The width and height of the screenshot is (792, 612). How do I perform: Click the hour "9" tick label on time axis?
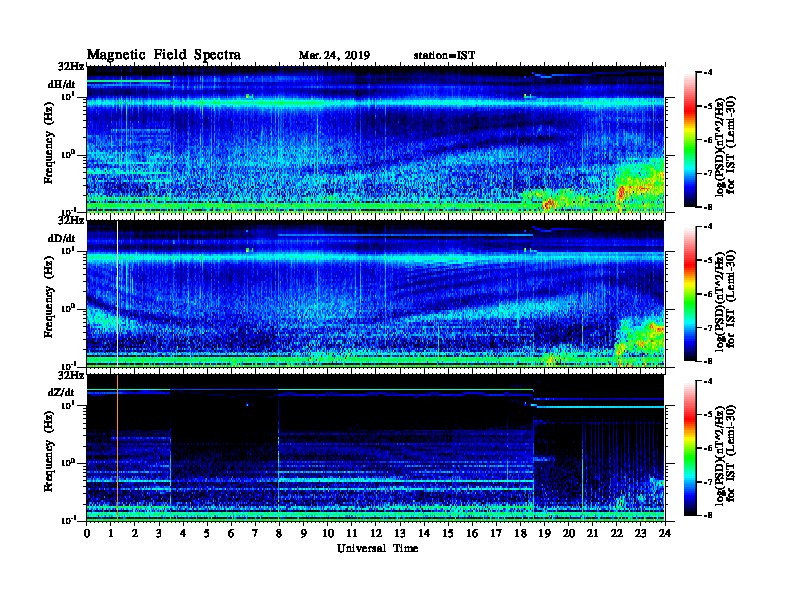pyautogui.click(x=304, y=533)
